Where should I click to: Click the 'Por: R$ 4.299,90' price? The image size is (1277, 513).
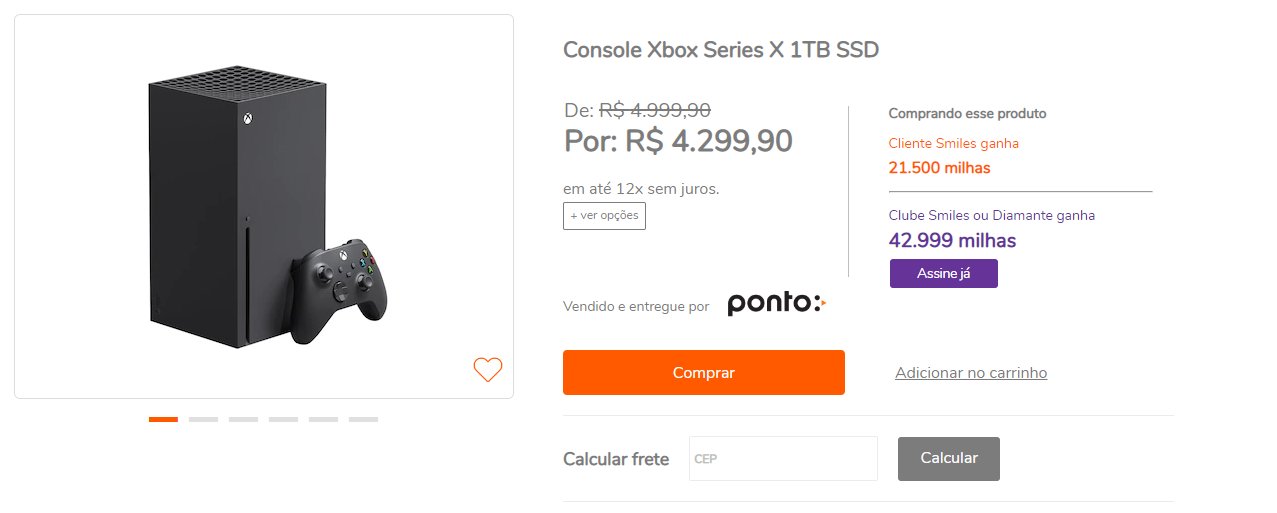(x=679, y=141)
